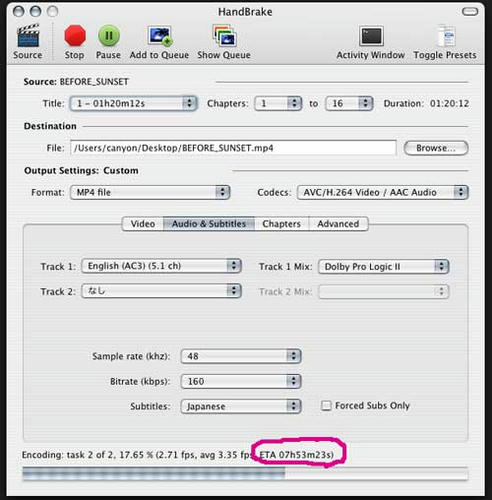Viewport: 492px width, 500px height.
Task: Click the HandBrake window title
Action: (x=245, y=12)
